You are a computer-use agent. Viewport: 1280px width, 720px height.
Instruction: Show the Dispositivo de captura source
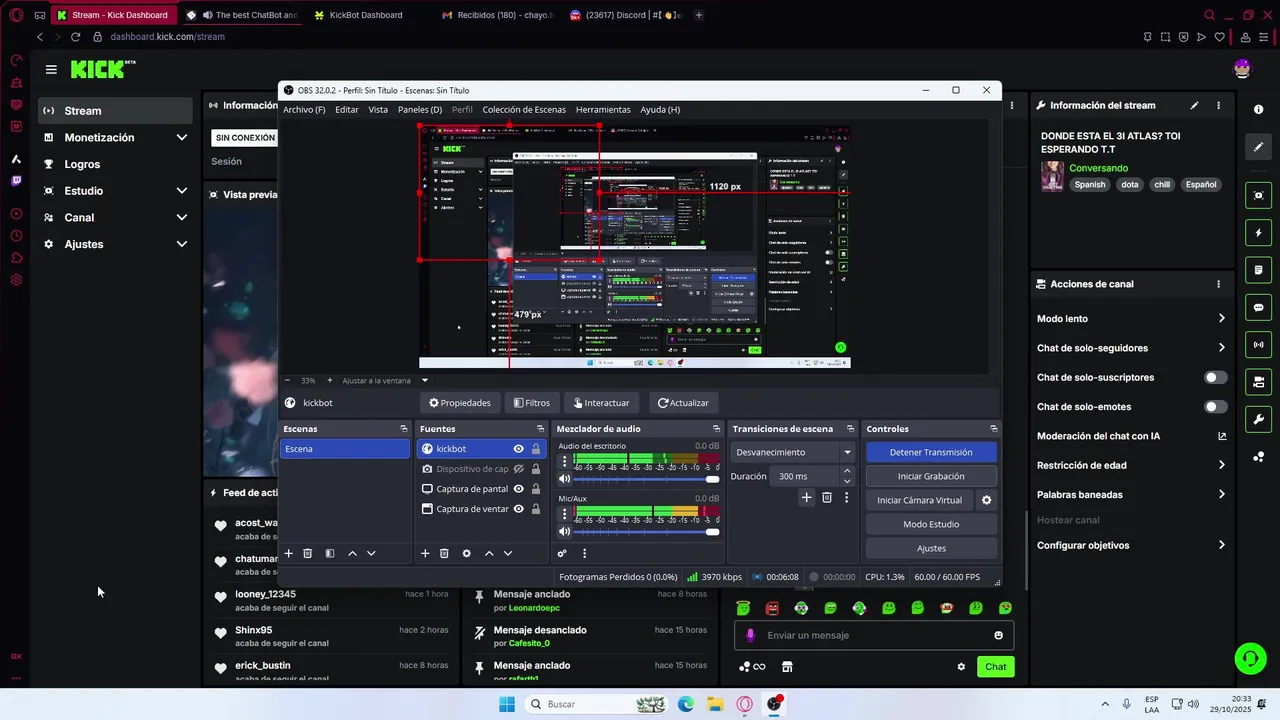(x=518, y=469)
